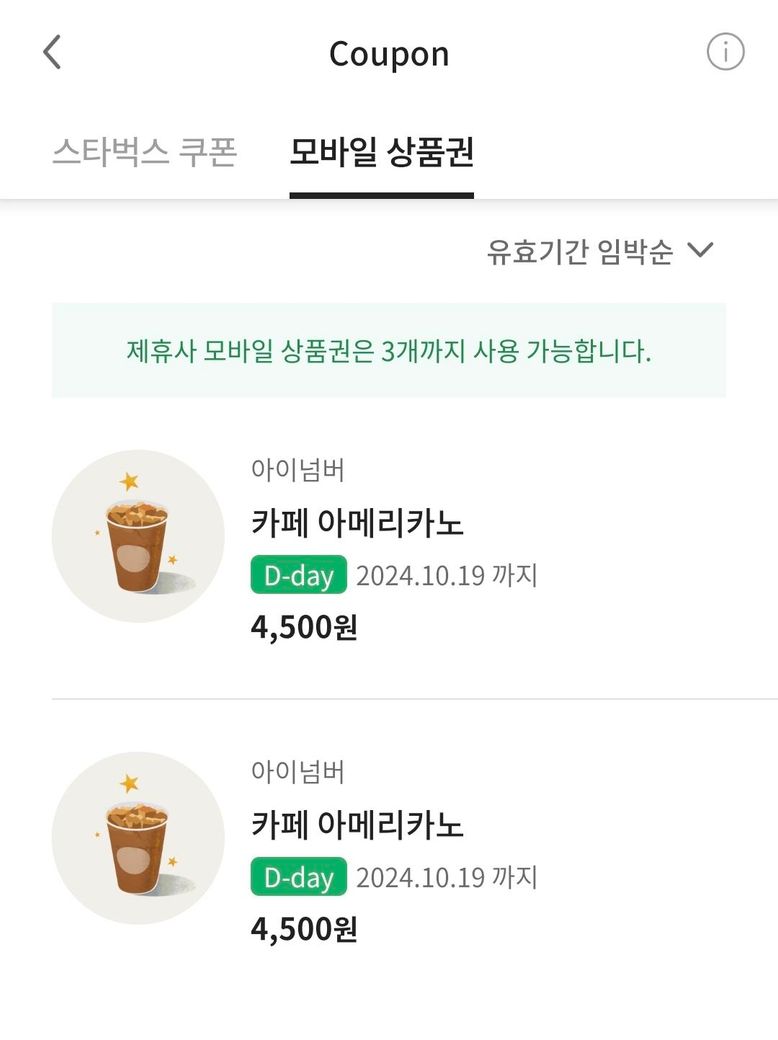Select the 모바일 상품권 tab
This screenshot has height=1040, width=778.
tap(381, 153)
